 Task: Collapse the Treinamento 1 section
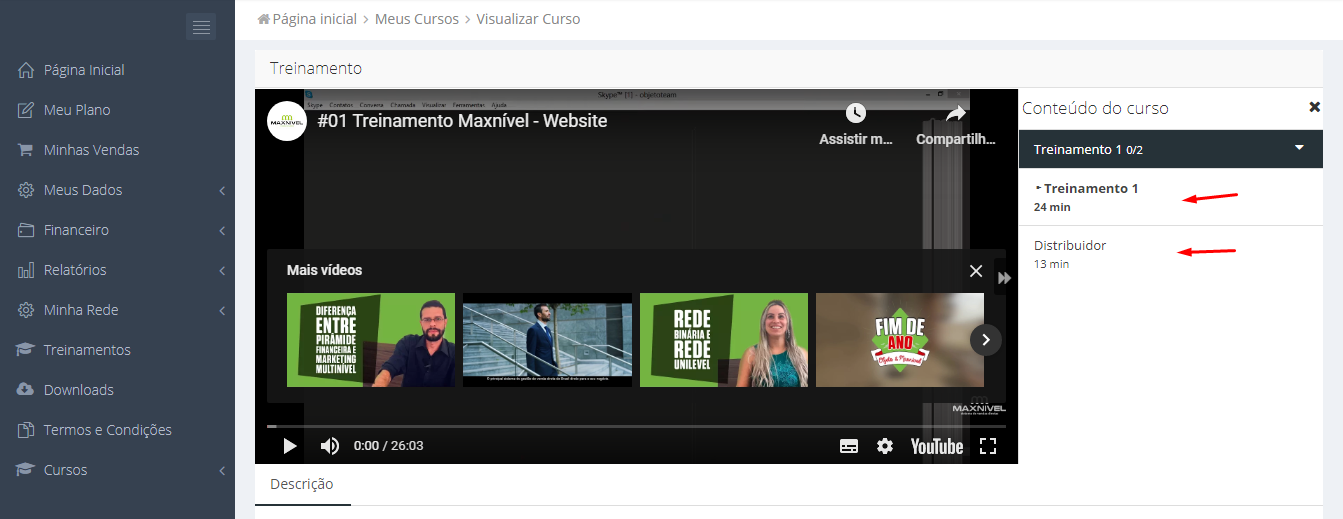(1299, 148)
